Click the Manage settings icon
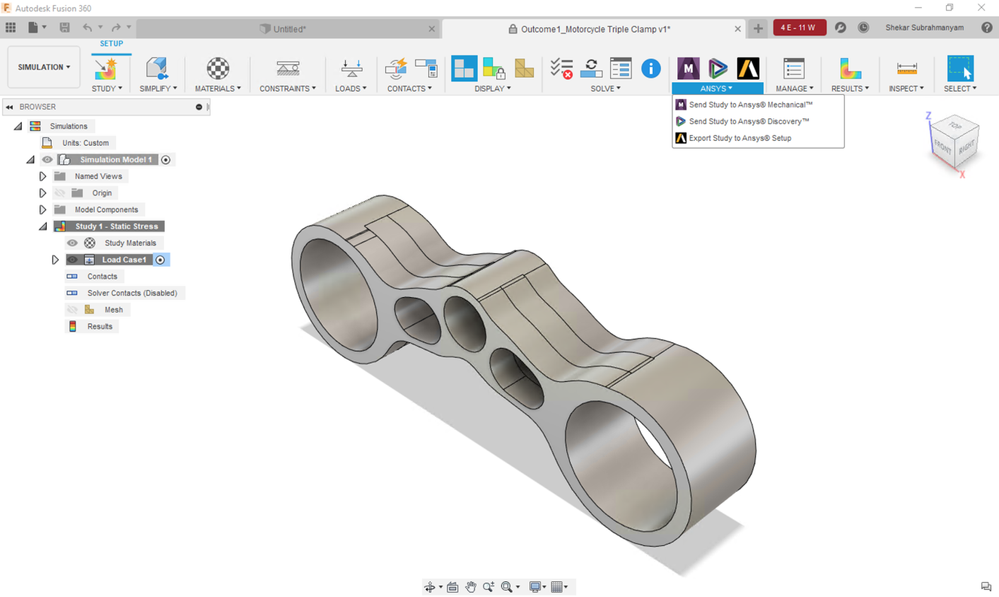Image resolution: width=999 pixels, height=597 pixels. (794, 68)
